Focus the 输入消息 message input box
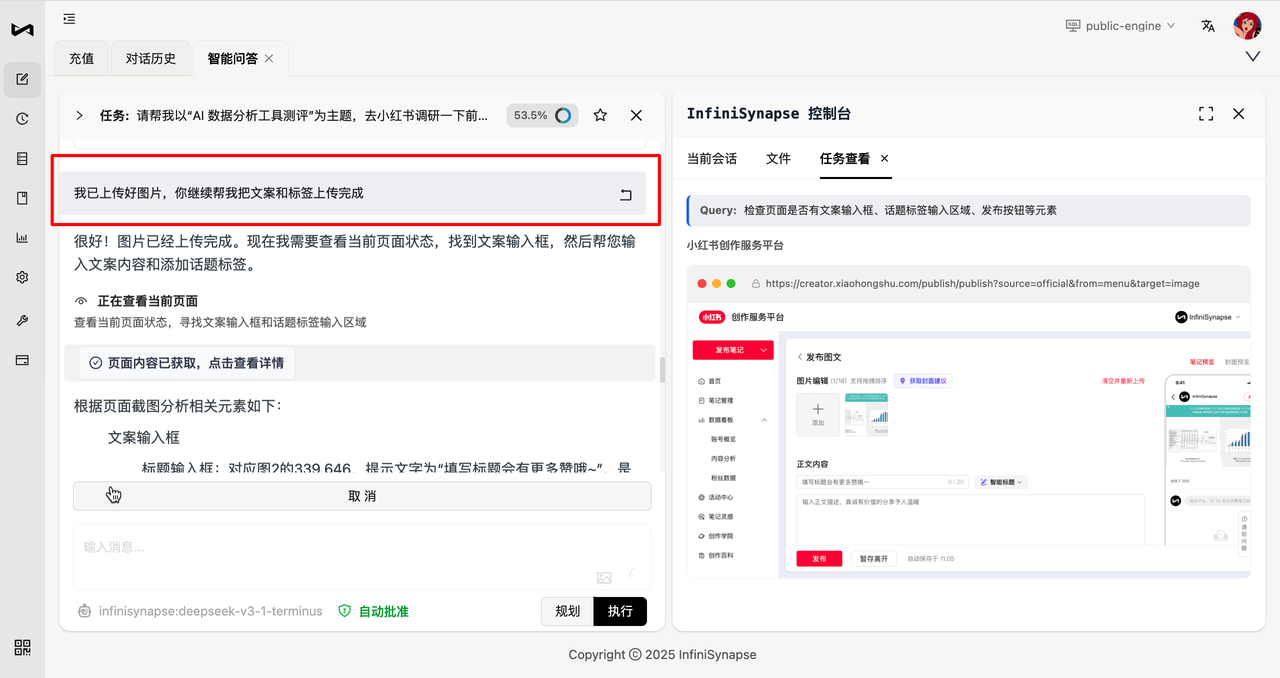This screenshot has height=678, width=1280. tap(362, 556)
